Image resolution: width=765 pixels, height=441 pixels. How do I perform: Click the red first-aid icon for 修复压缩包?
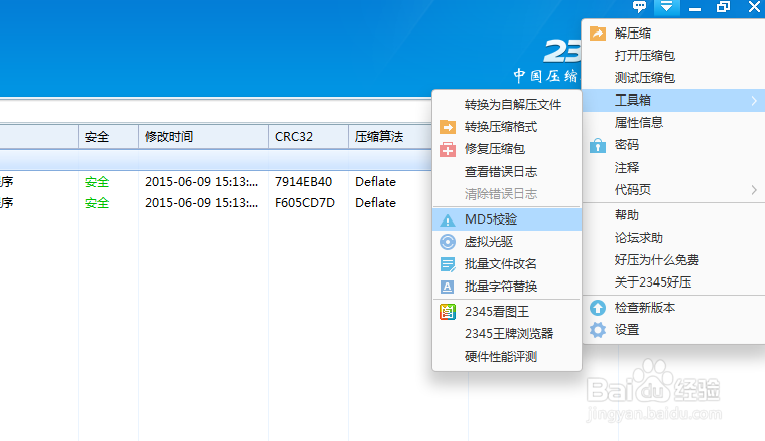[448, 149]
